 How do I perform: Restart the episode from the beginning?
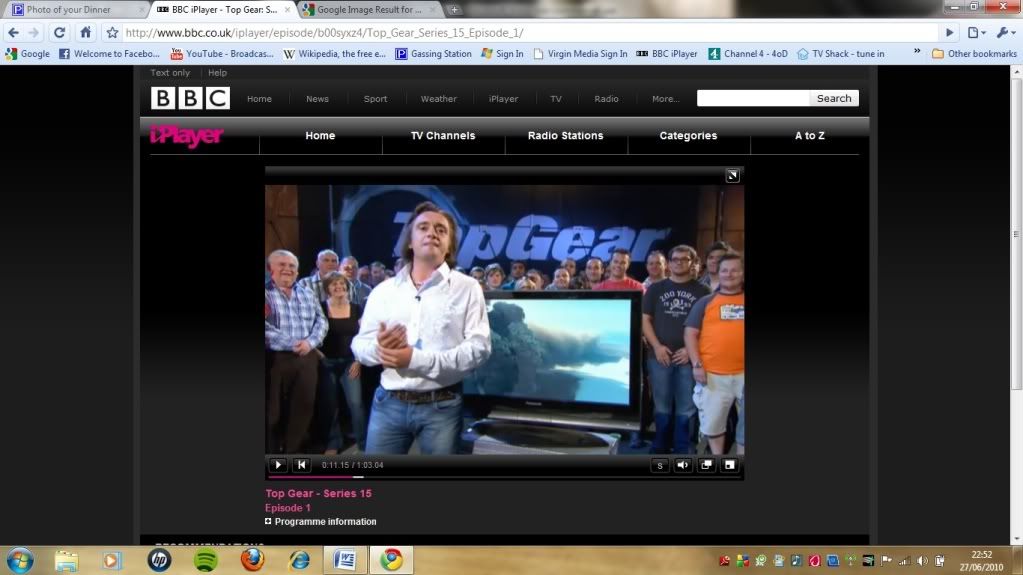(301, 465)
